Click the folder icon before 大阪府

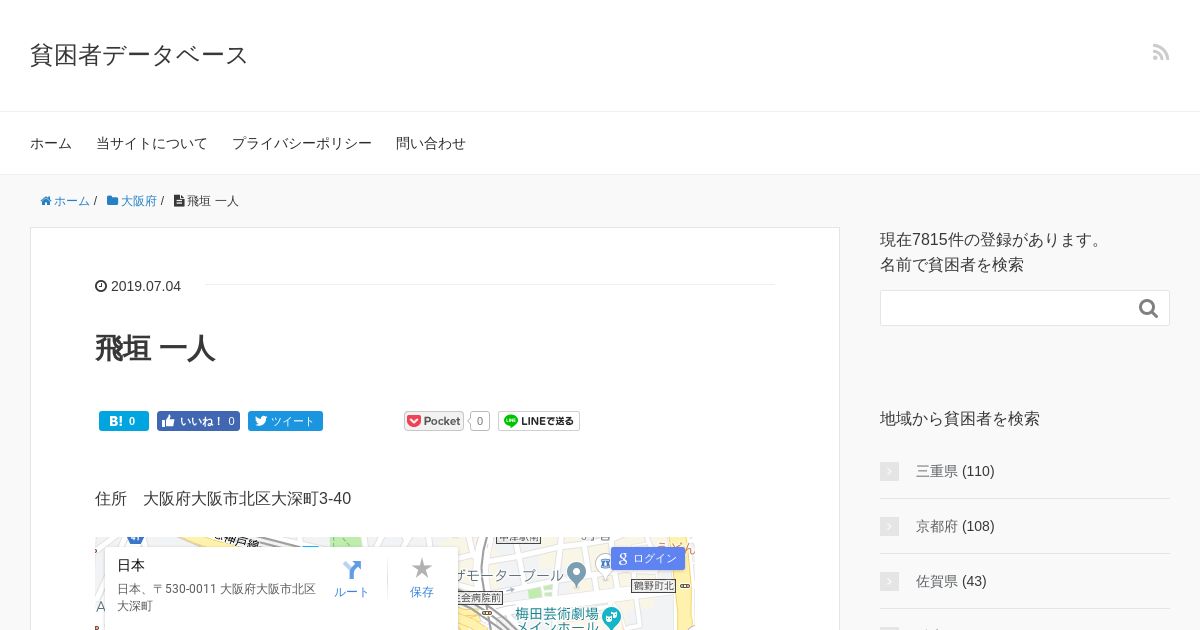point(113,201)
